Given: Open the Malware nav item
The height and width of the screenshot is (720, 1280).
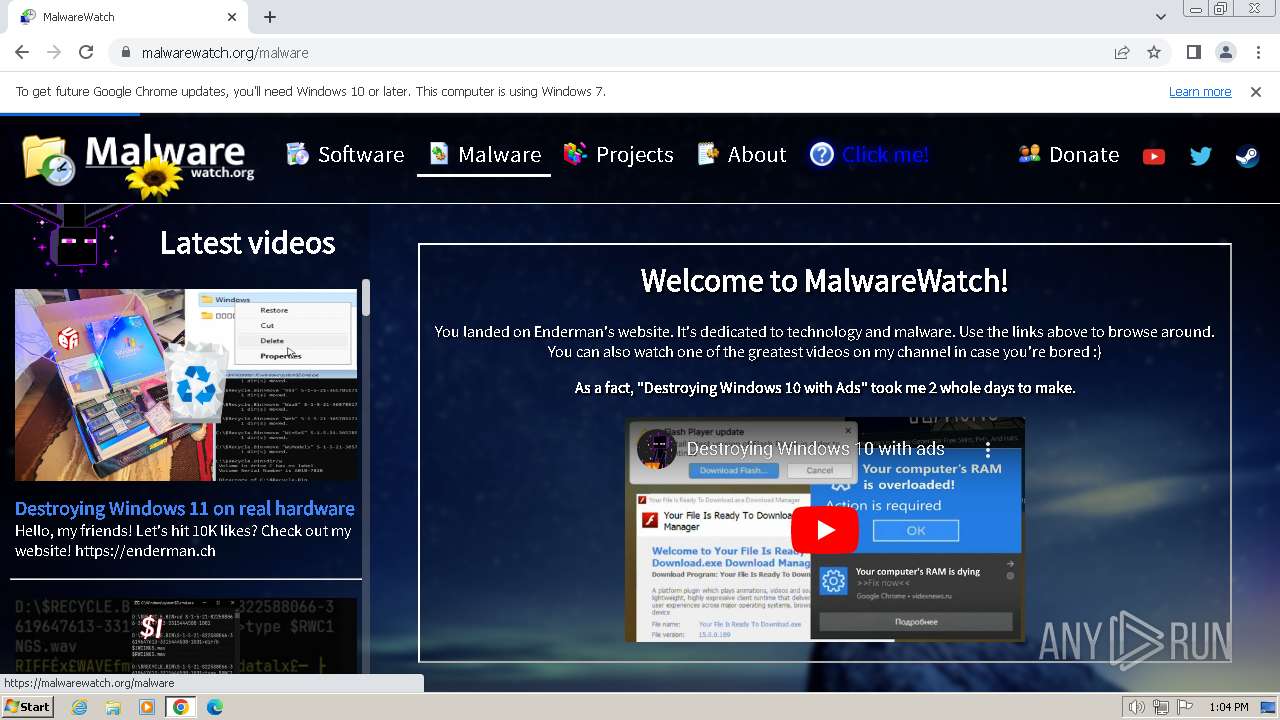Looking at the screenshot, I should 484,155.
